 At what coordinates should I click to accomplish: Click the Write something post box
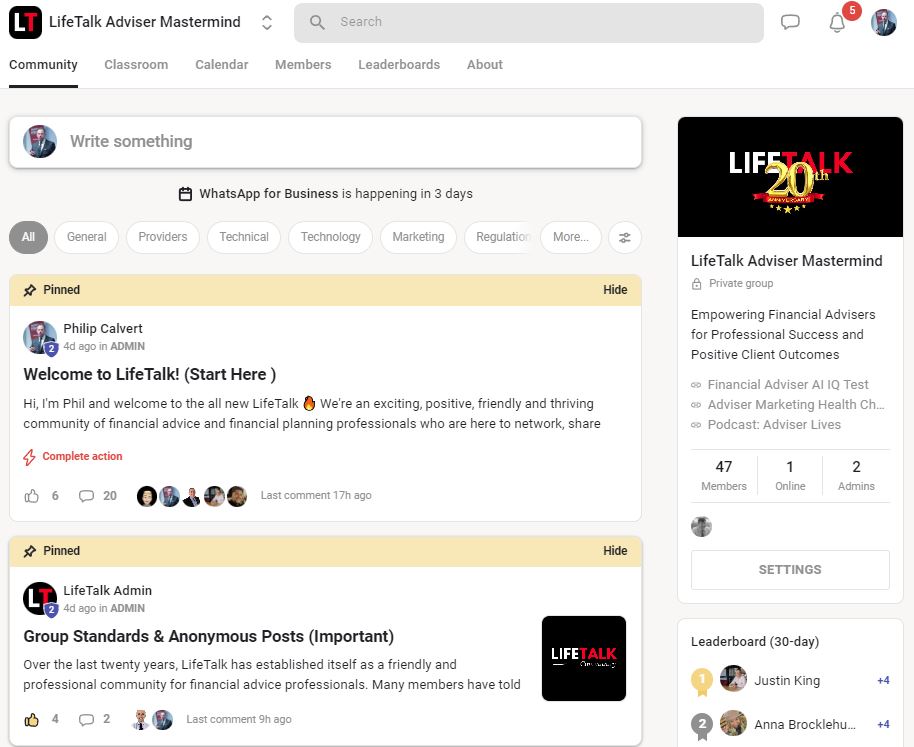click(325, 142)
